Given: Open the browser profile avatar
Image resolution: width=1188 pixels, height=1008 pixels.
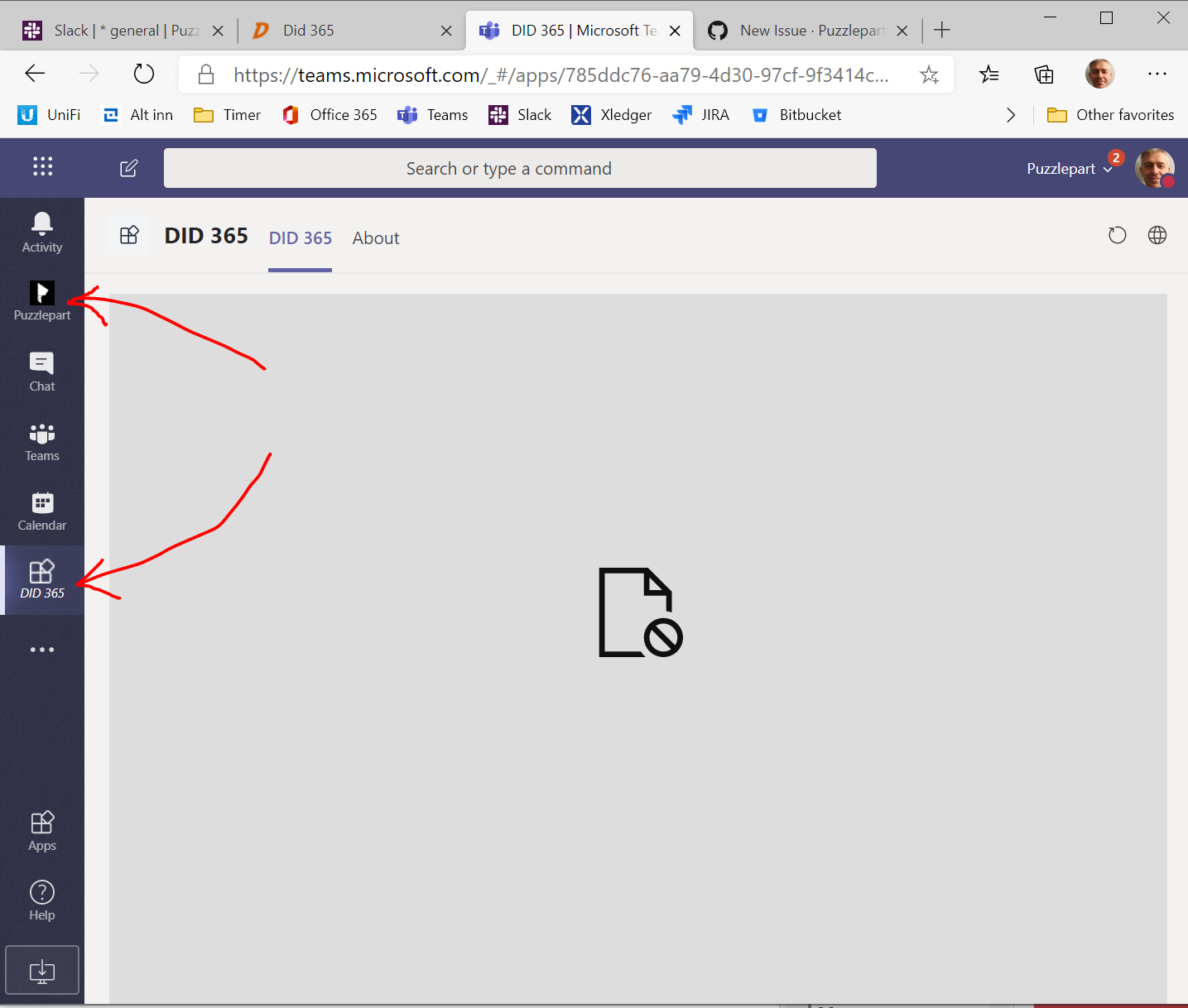Looking at the screenshot, I should point(1100,74).
